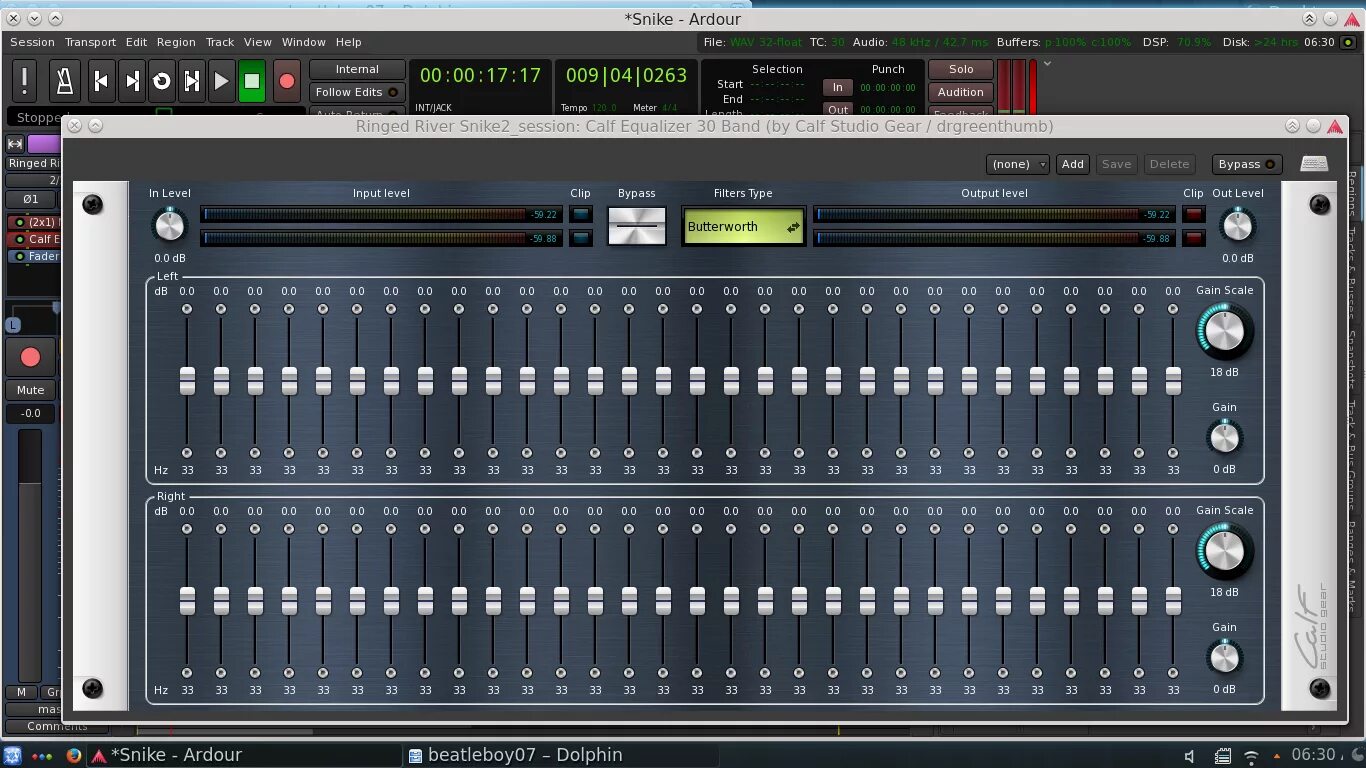Click the Right channel Gain knob
Image resolution: width=1366 pixels, height=768 pixels.
1224,658
